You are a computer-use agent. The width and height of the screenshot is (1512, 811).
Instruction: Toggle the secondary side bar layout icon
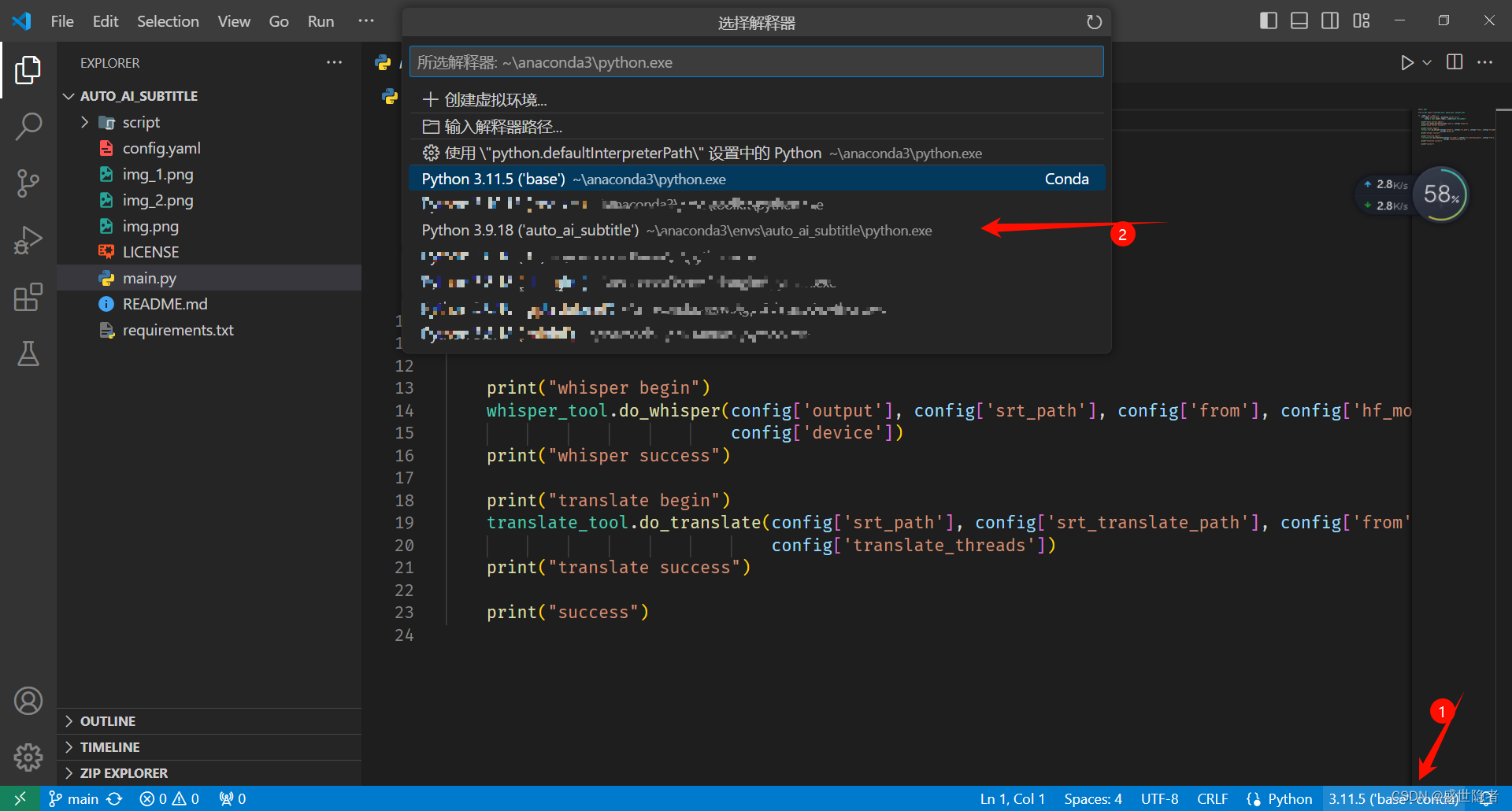1330,20
